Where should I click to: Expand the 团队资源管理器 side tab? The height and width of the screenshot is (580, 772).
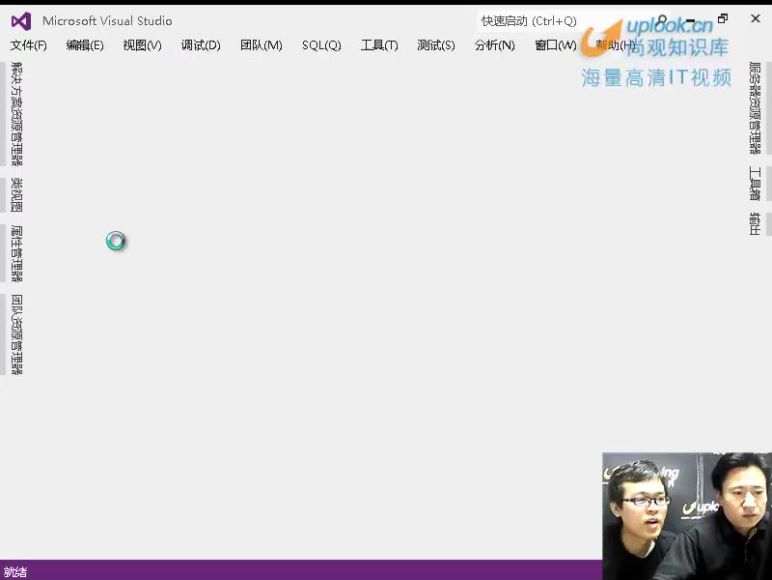pyautogui.click(x=16, y=334)
